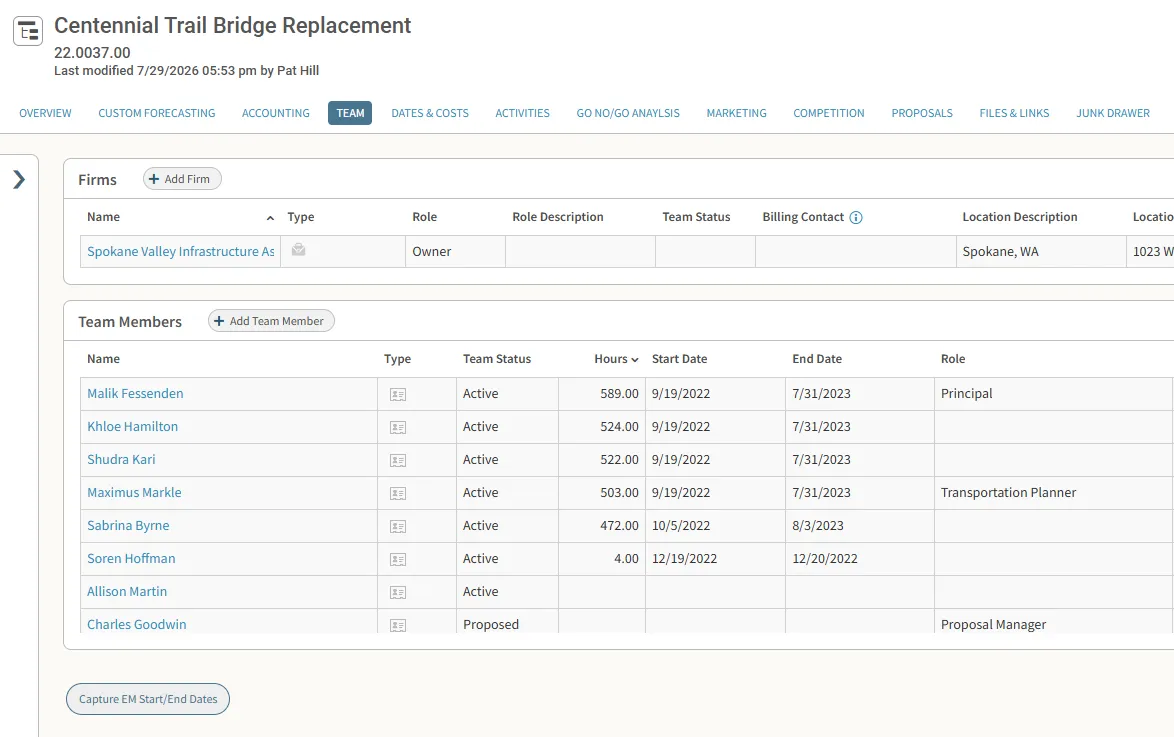Go to Dates & Costs tab

[430, 113]
